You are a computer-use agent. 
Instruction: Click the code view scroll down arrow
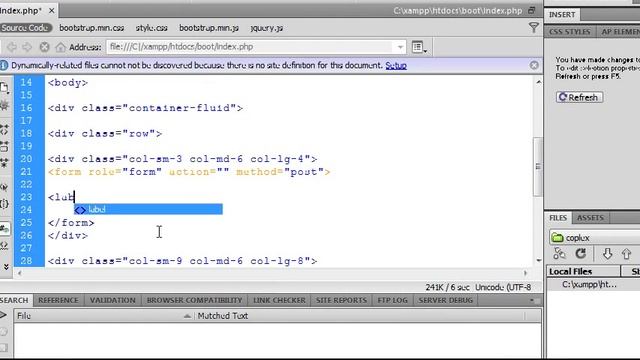(x=538, y=260)
